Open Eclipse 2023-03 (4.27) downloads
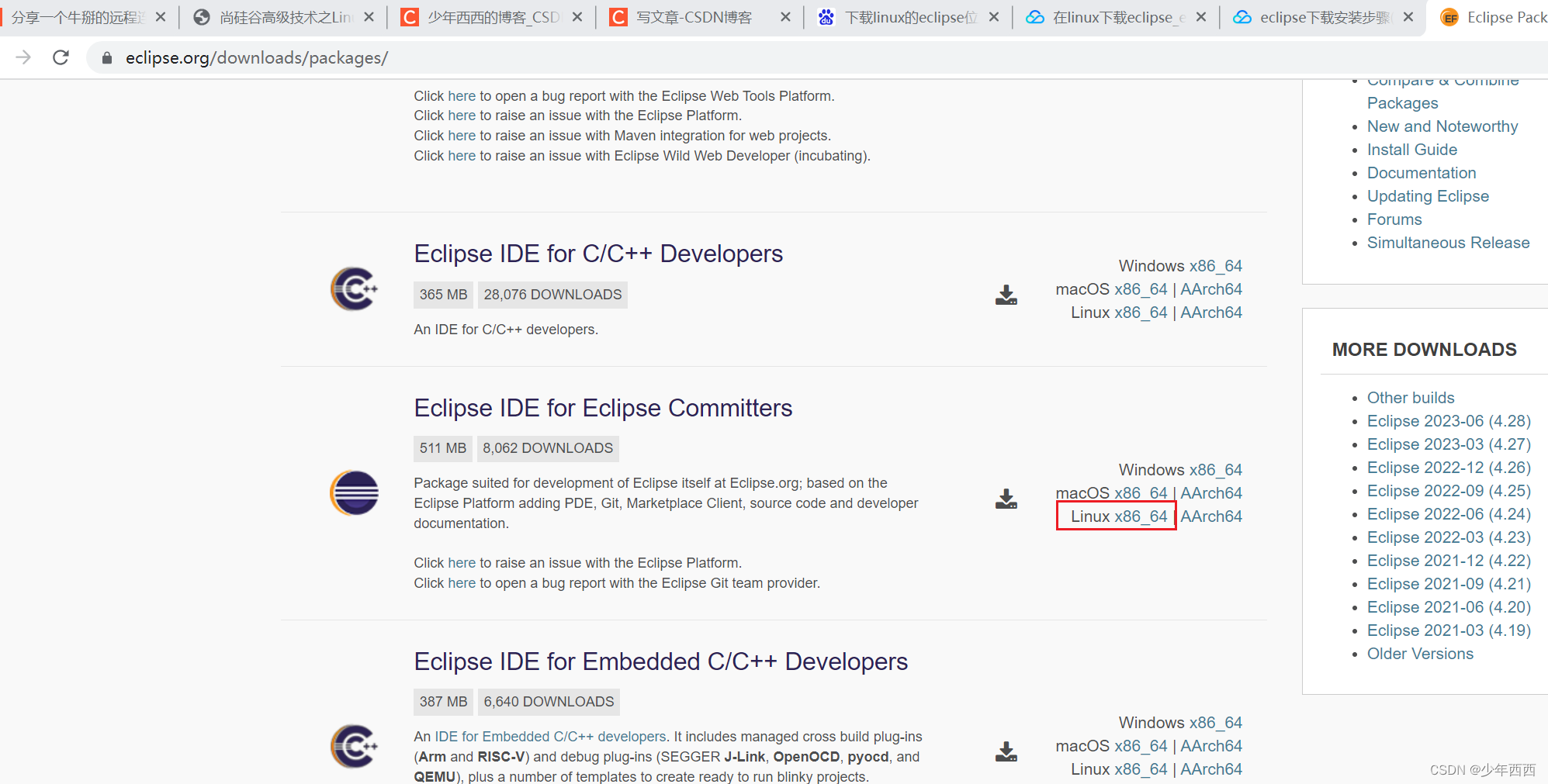 click(1449, 444)
